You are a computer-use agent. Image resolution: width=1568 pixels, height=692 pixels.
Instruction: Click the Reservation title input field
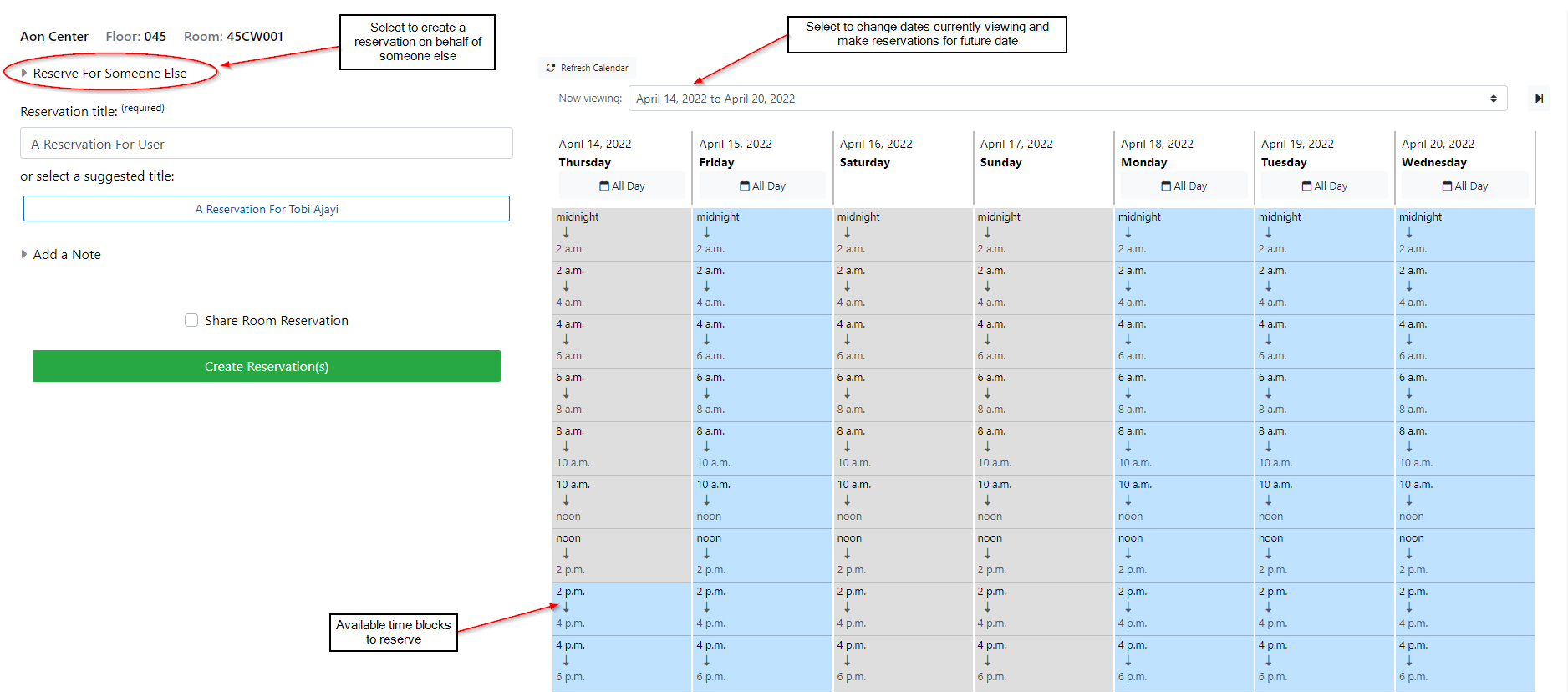[267, 144]
